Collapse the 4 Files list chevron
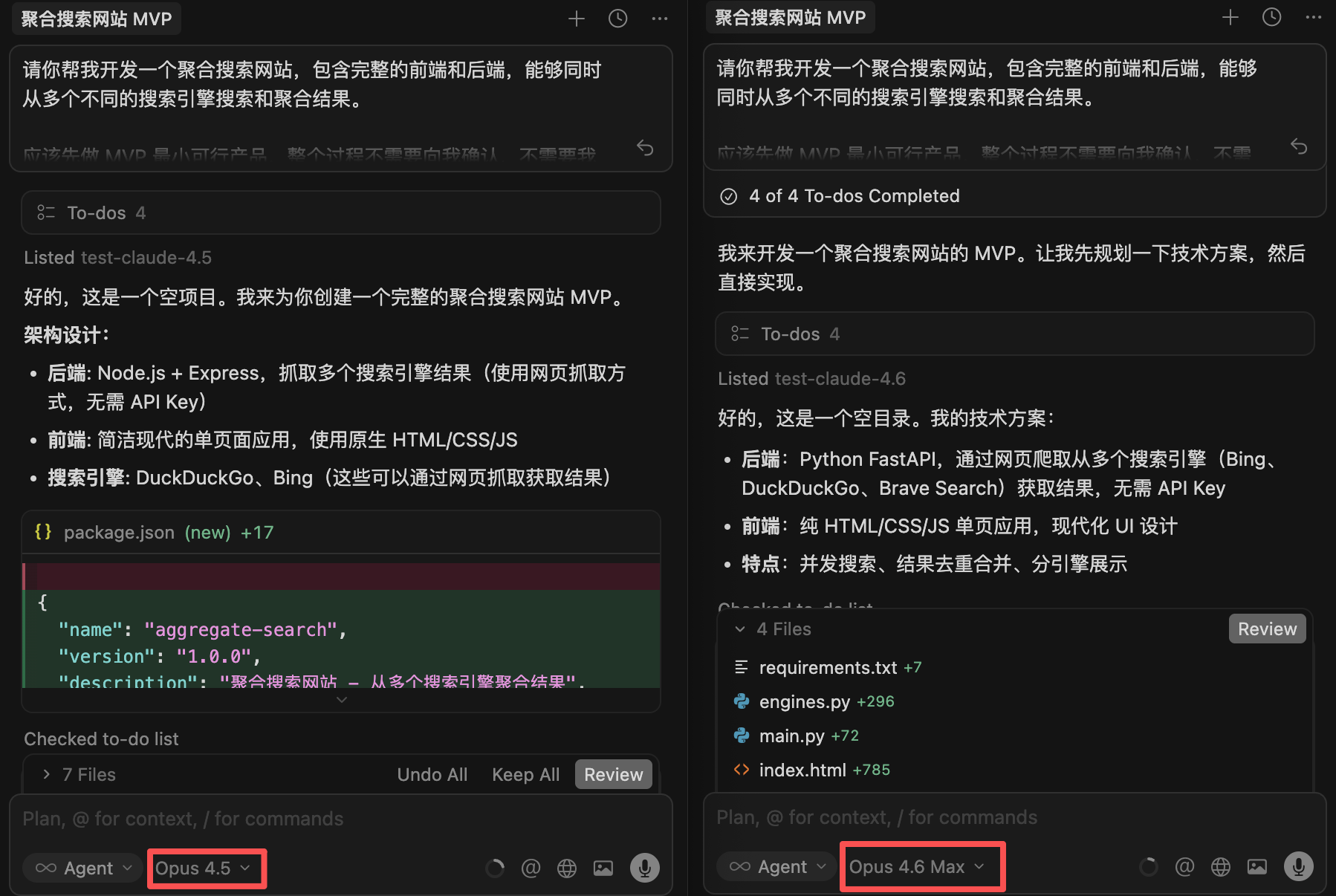This screenshot has height=896, width=1336. tap(740, 629)
